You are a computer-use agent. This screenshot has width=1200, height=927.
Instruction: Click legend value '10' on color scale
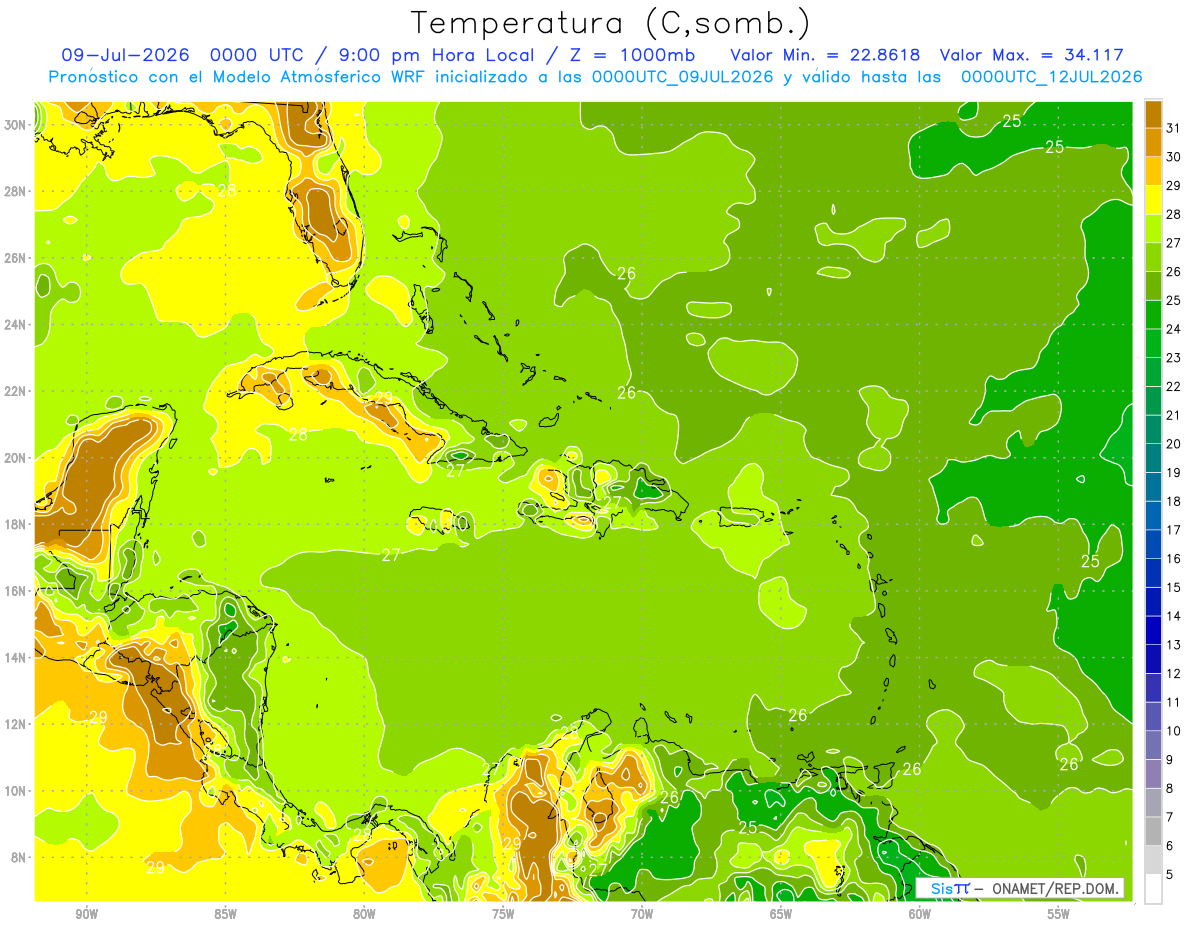(x=1174, y=731)
